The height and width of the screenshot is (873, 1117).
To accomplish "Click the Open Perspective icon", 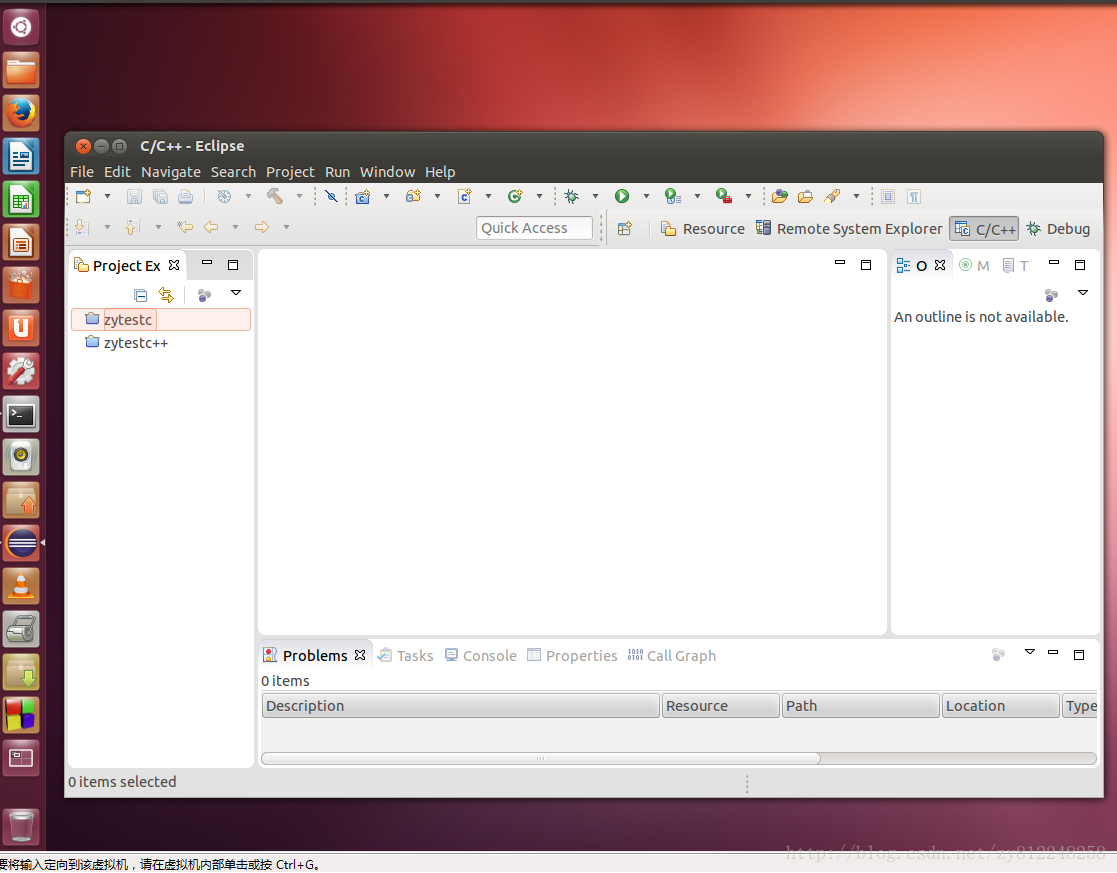I will [625, 229].
